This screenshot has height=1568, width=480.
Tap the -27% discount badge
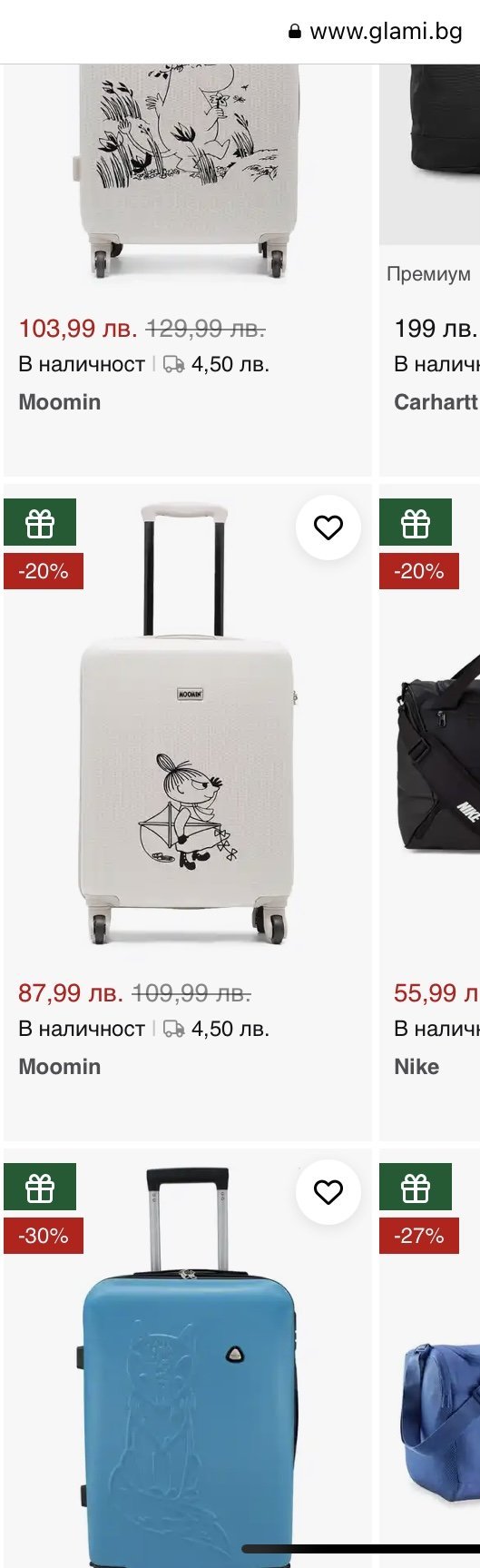419,1236
